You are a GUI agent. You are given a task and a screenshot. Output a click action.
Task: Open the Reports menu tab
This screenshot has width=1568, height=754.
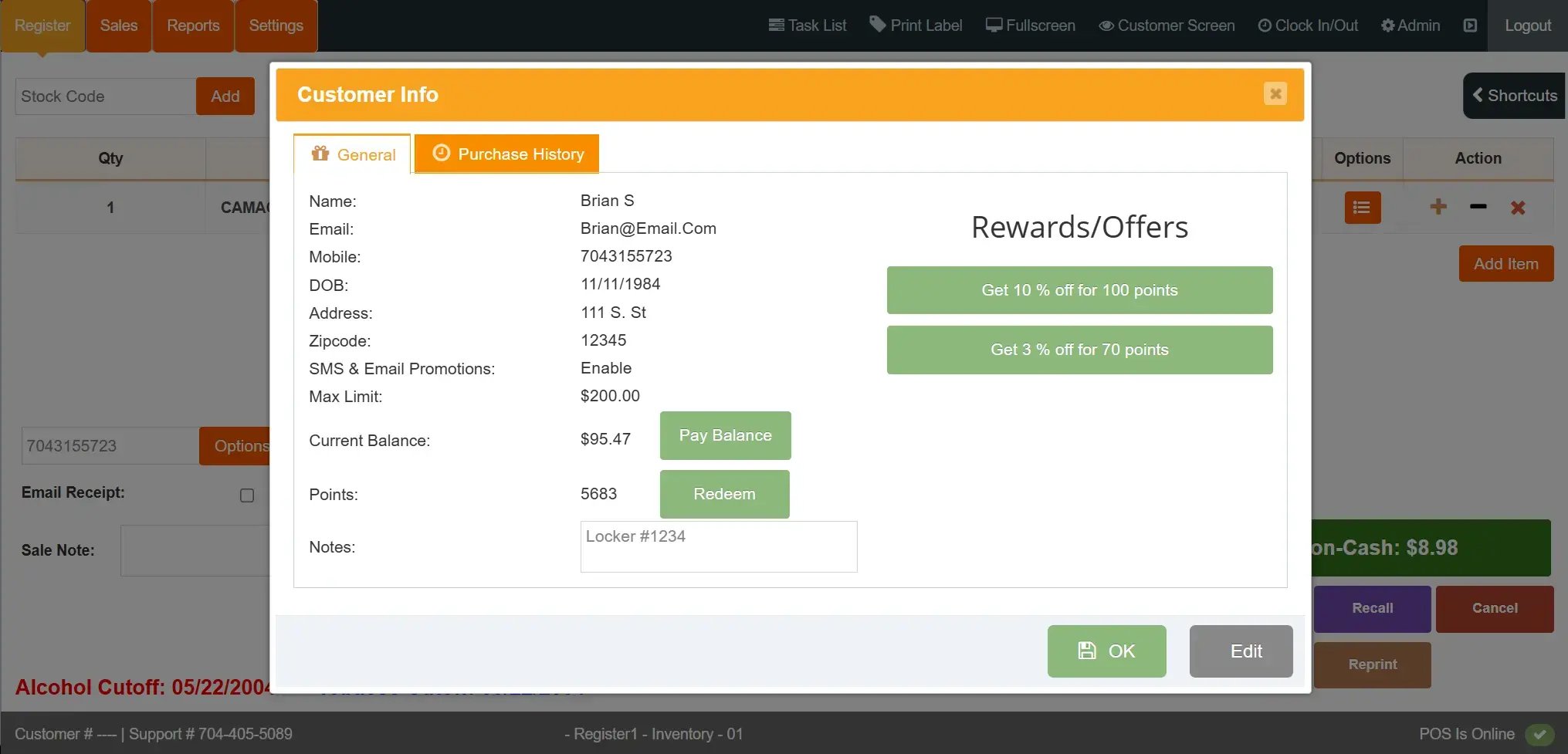pyautogui.click(x=193, y=25)
